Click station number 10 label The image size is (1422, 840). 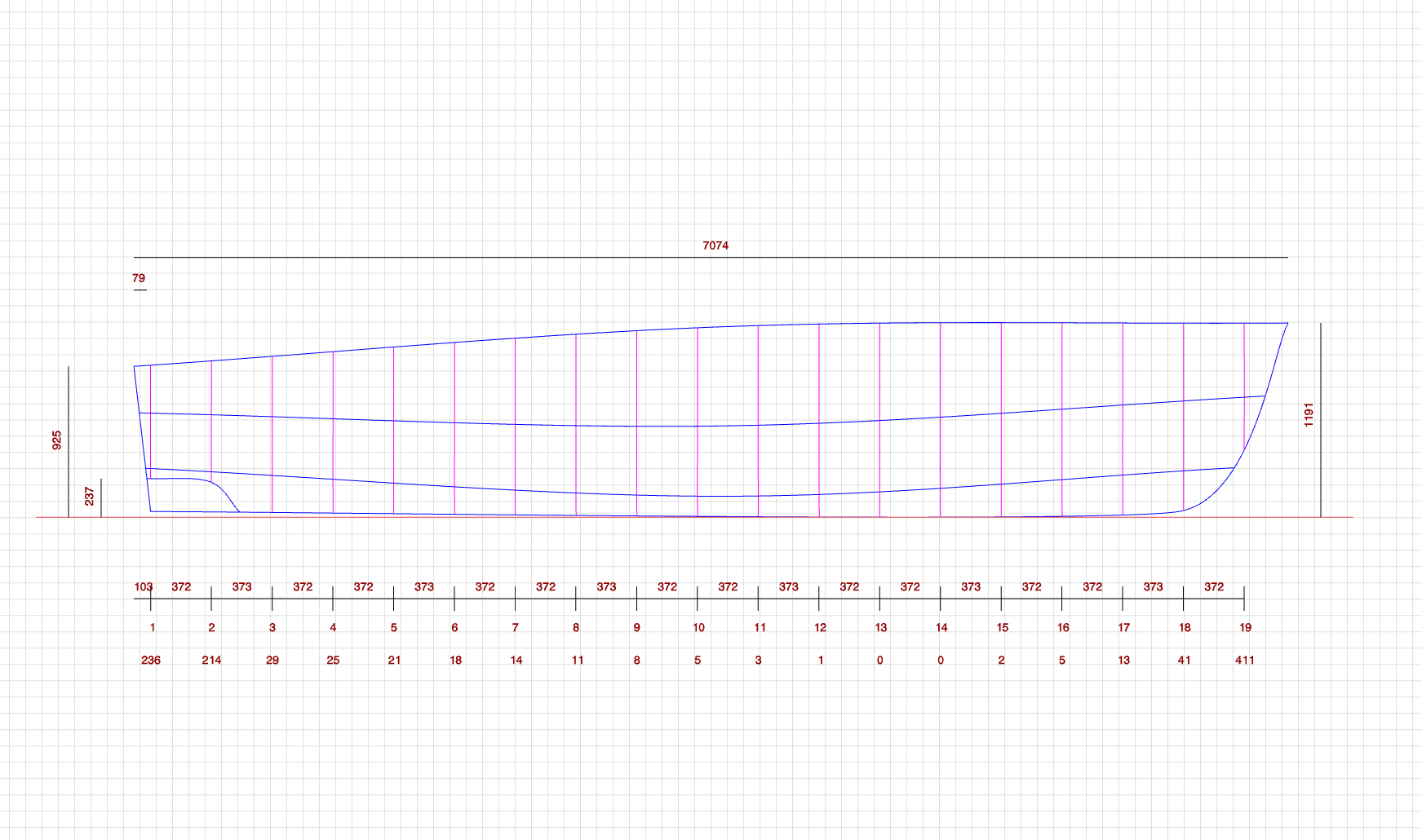pyautogui.click(x=698, y=627)
